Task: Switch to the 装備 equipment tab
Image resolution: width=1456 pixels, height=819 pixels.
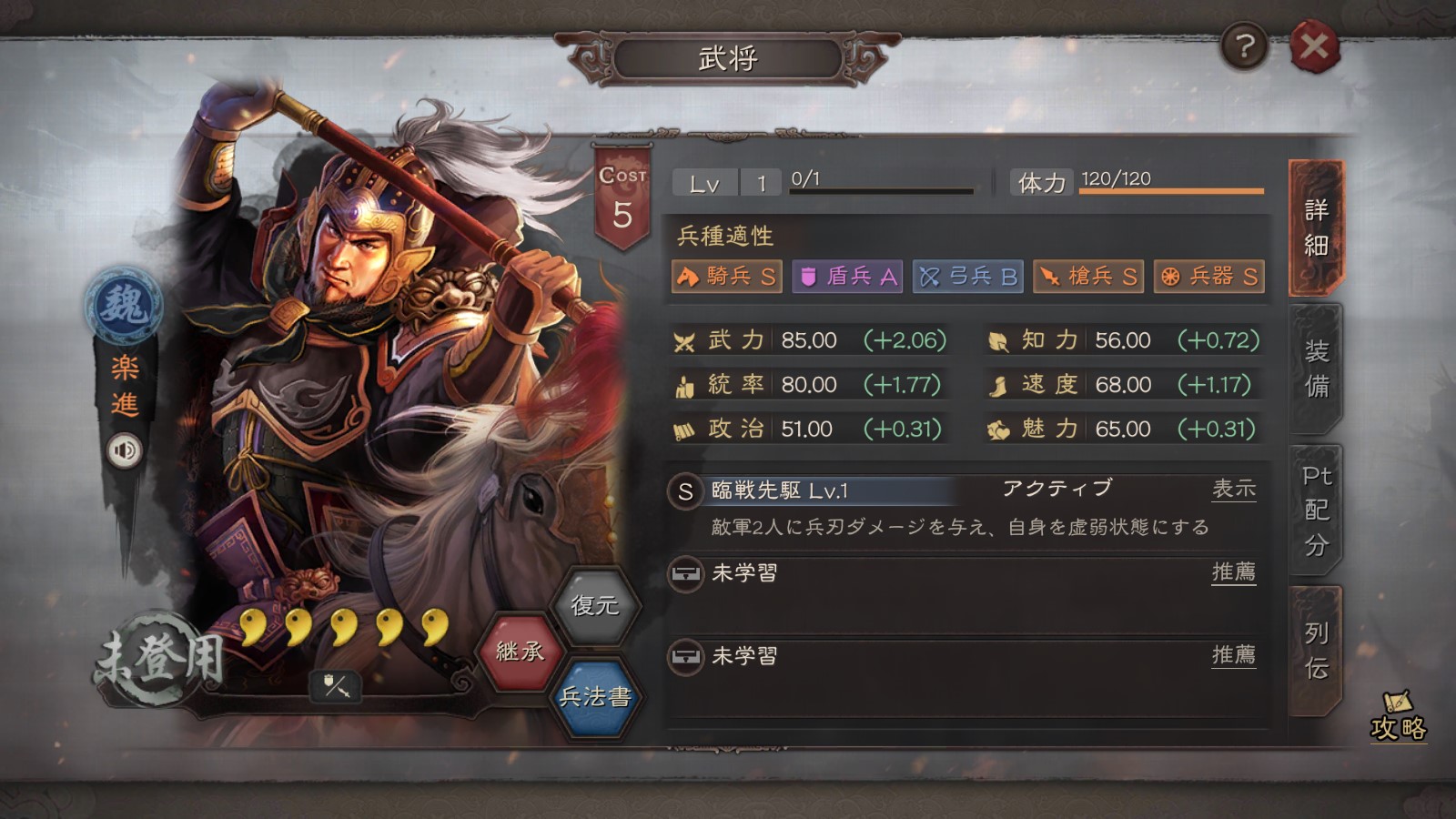Action: coord(1316,369)
